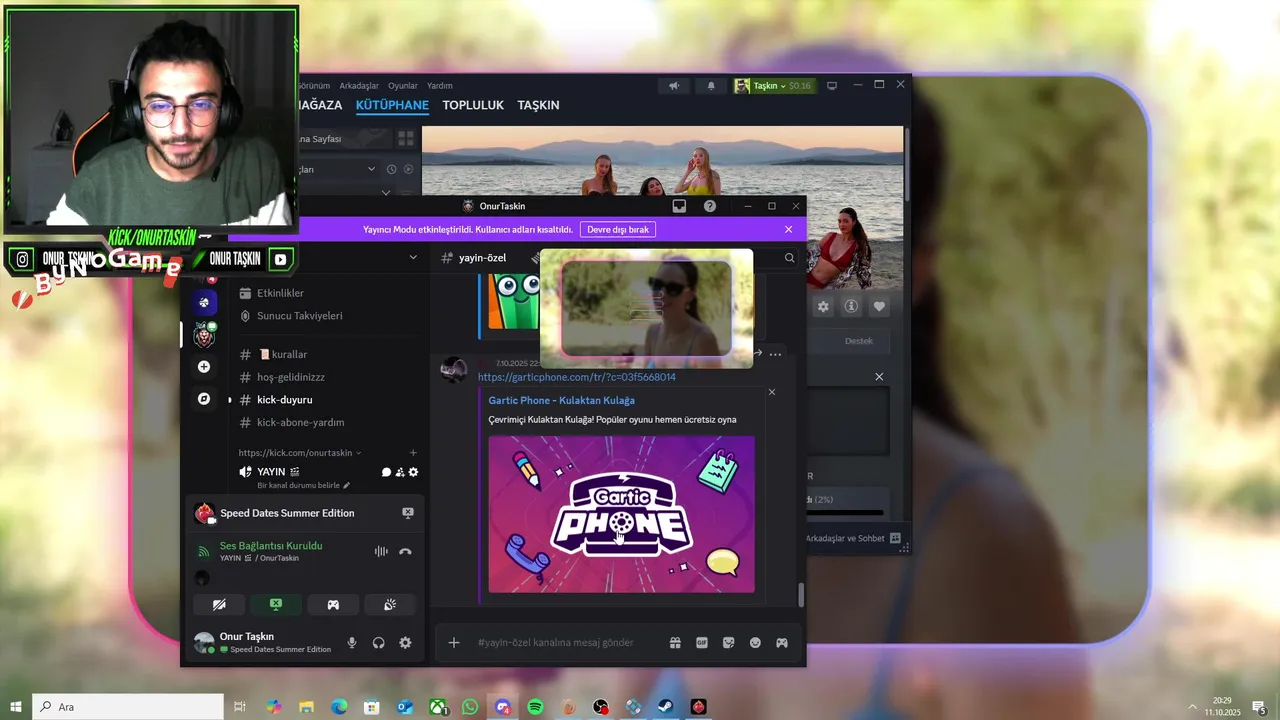Open soundboard in voice panel
The width and height of the screenshot is (1280, 720).
point(390,604)
